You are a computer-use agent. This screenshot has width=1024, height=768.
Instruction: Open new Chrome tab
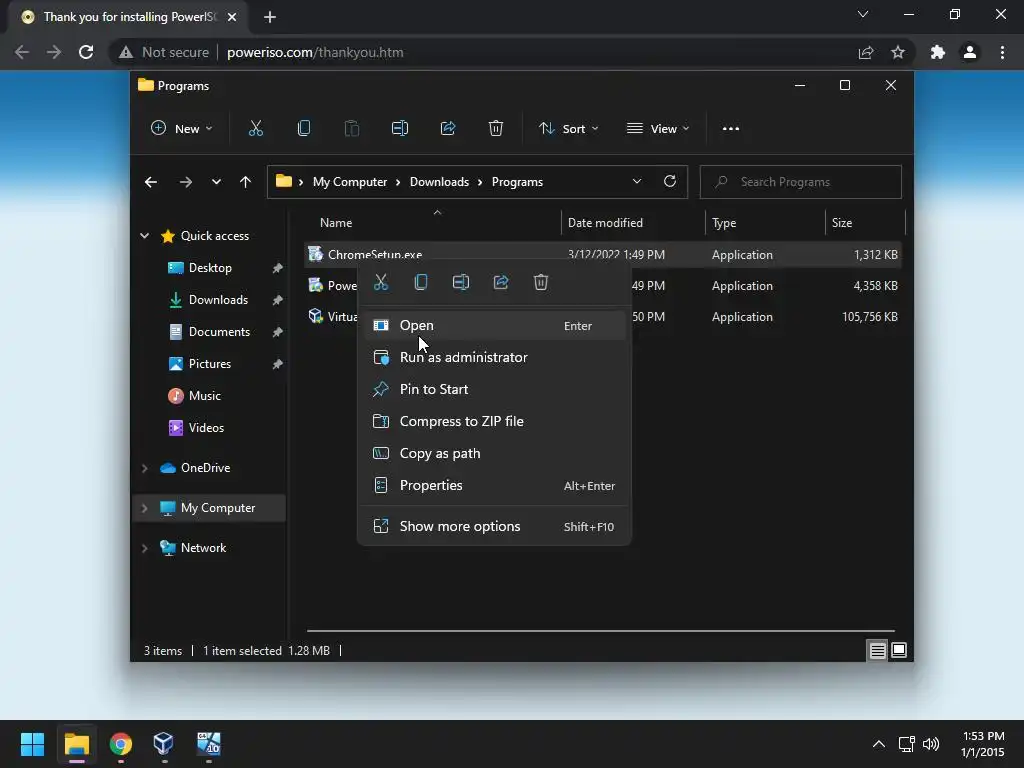(x=270, y=17)
